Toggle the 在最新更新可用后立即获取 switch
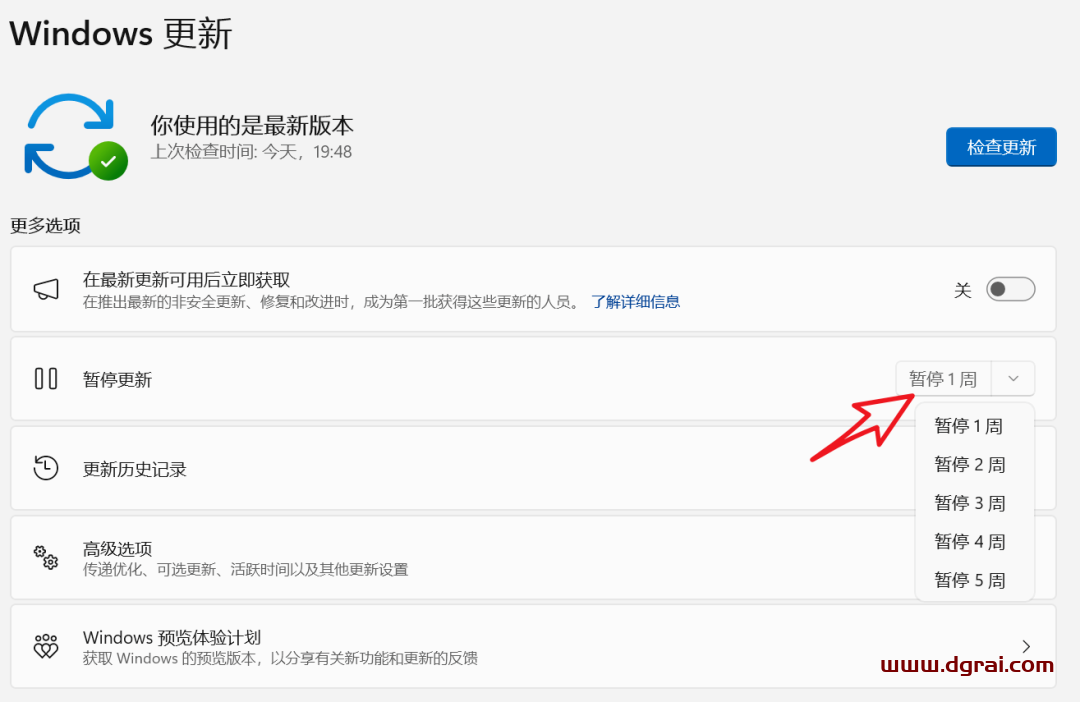The height and width of the screenshot is (702, 1080). [x=1010, y=289]
